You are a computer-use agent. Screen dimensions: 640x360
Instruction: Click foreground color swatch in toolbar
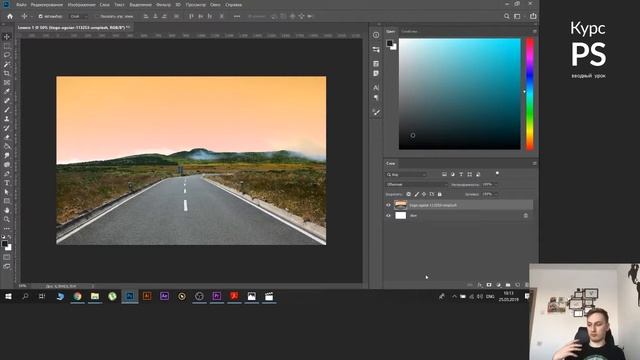coord(4,244)
